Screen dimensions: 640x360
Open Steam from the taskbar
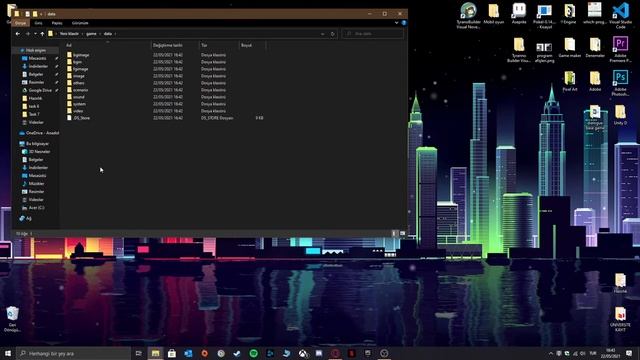[237, 353]
